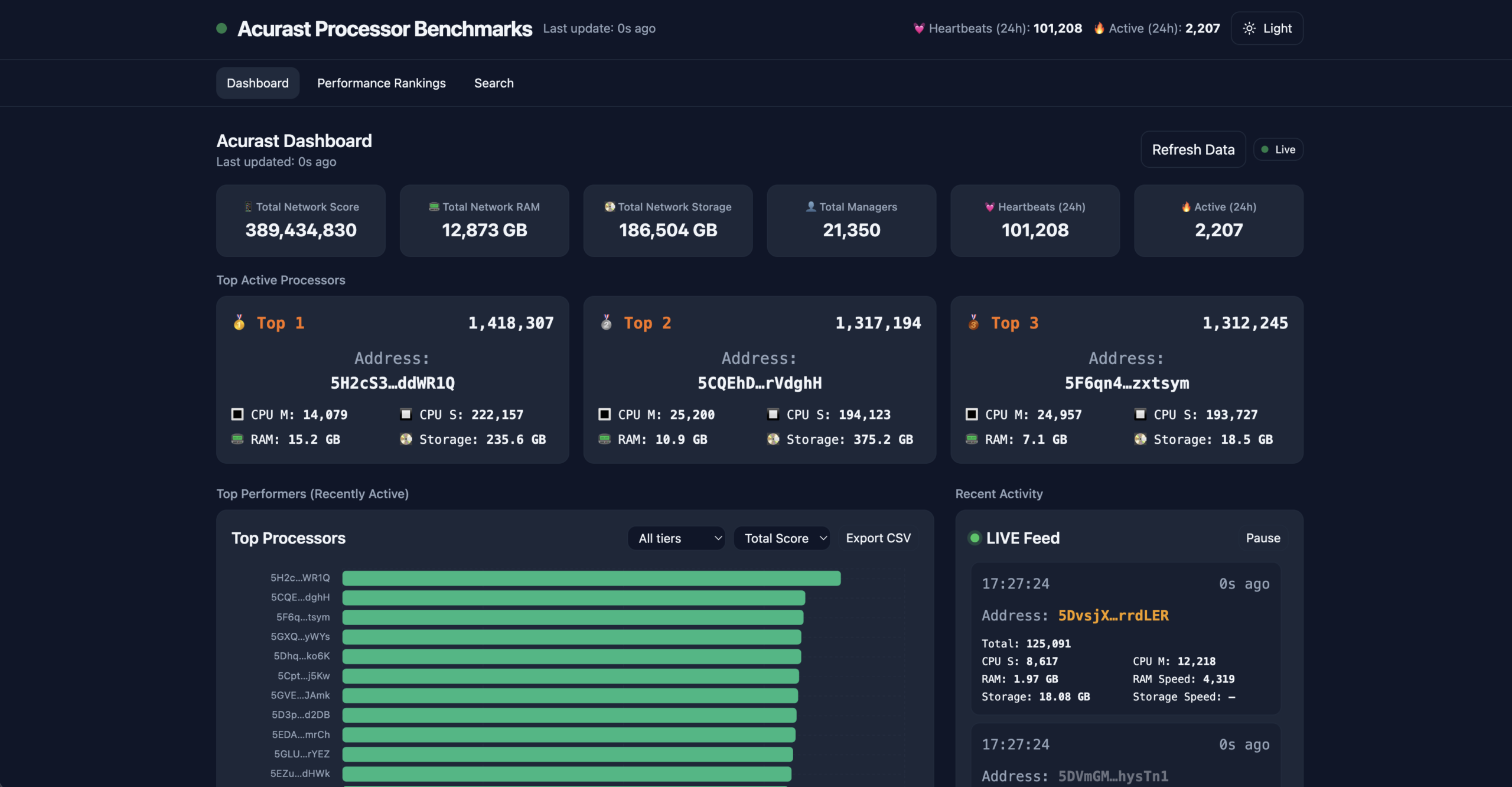Click chart label 5F6q...tsym
1512x787 pixels.
coord(303,617)
